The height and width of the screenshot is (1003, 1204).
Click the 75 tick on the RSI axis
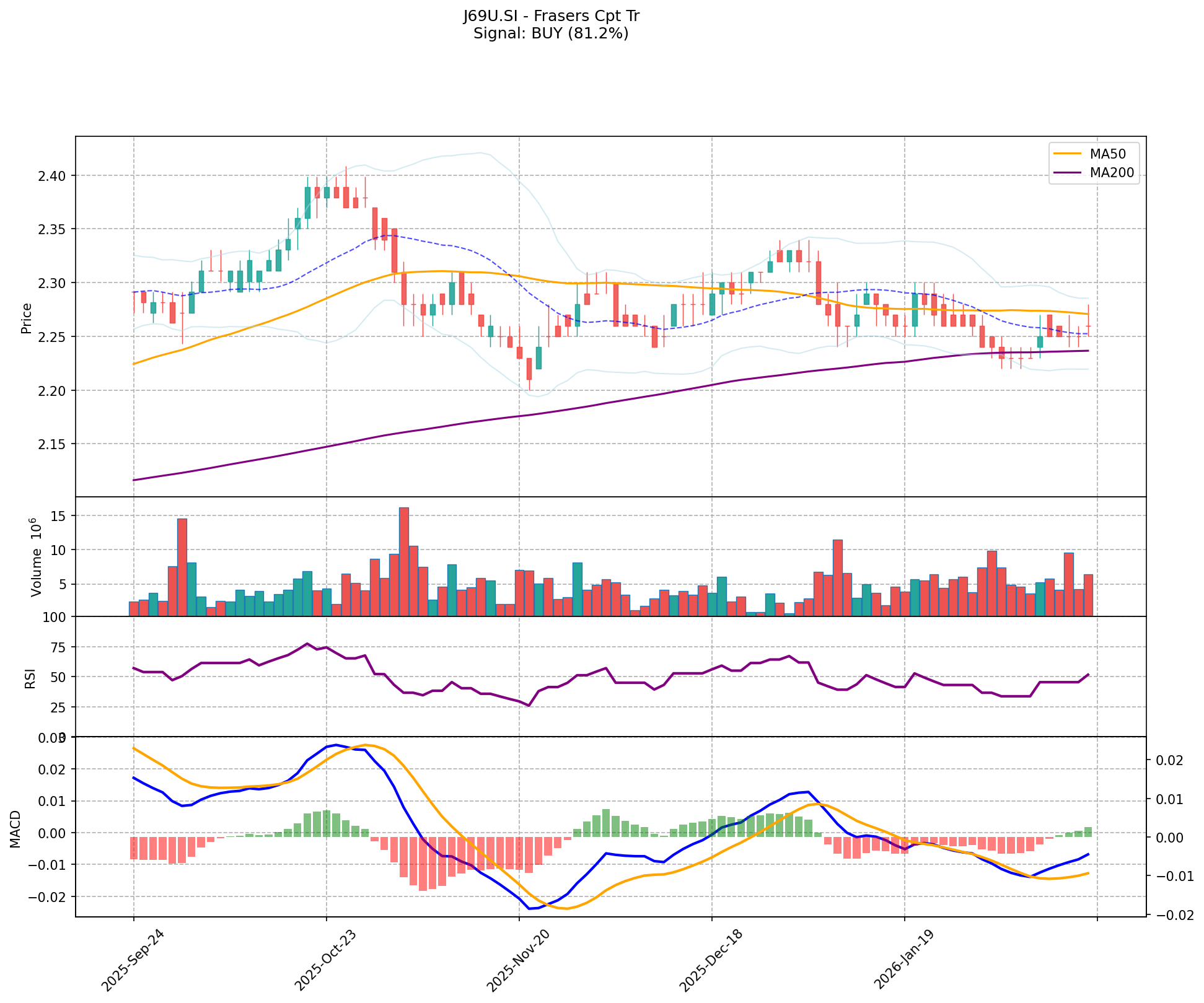click(58, 647)
